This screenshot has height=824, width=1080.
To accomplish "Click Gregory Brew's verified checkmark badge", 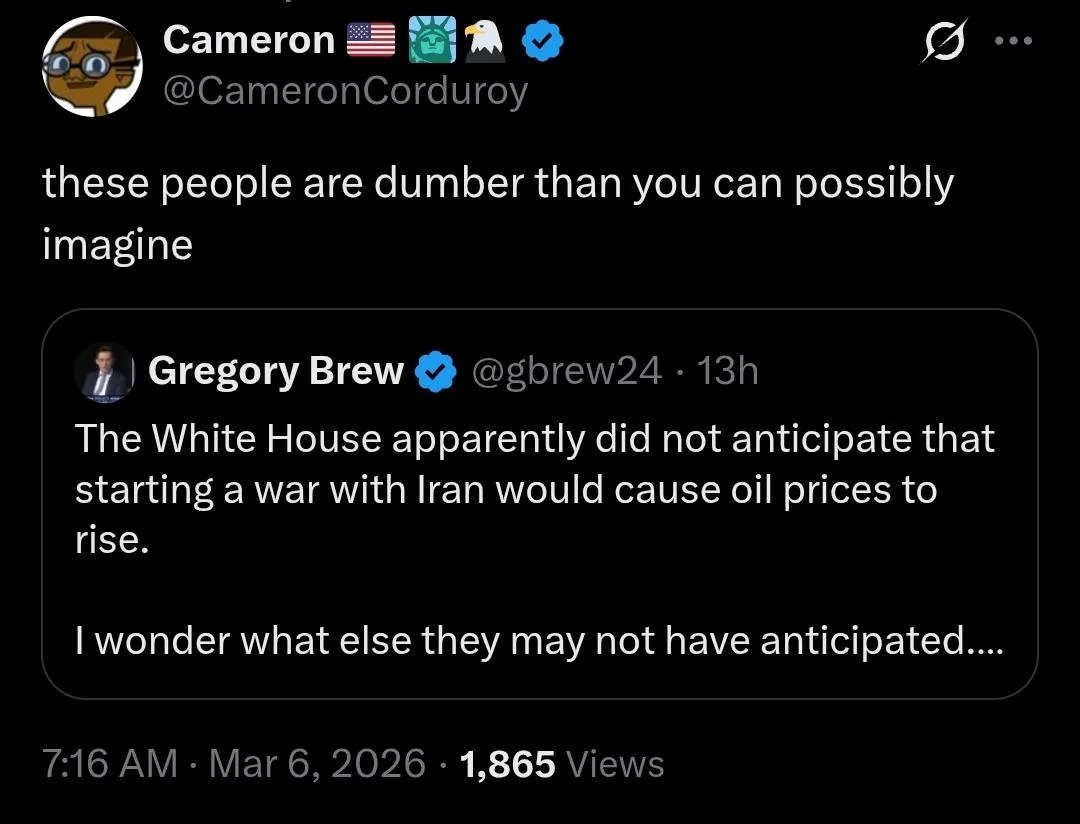I will tap(431, 372).
